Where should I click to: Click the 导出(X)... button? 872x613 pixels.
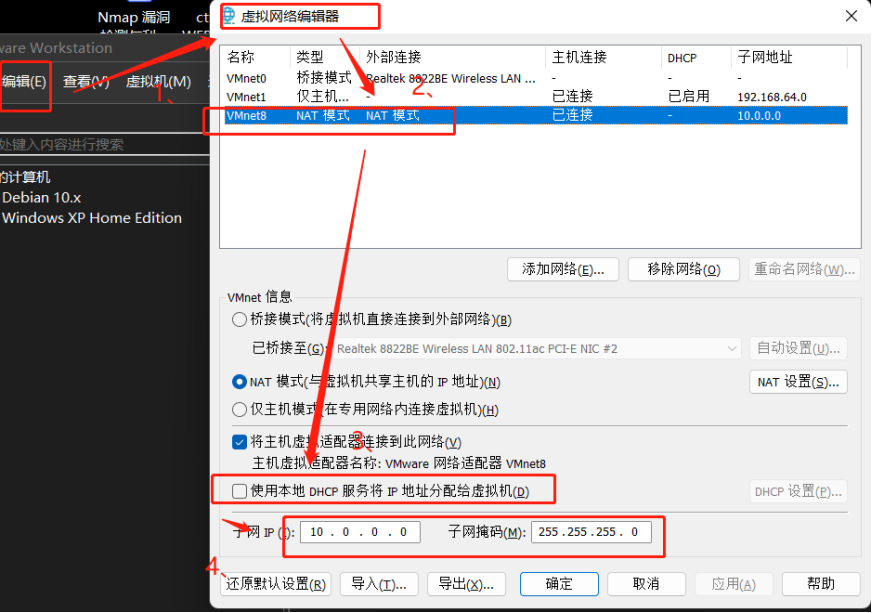(x=466, y=584)
